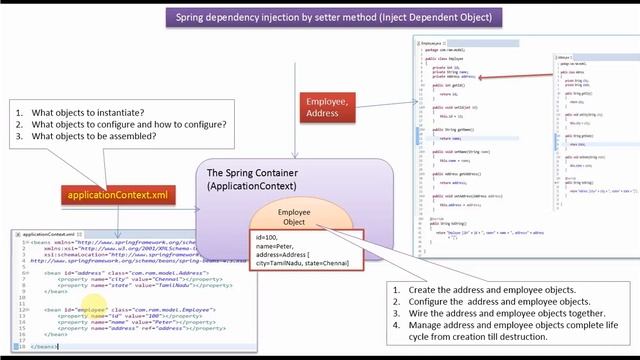This screenshot has height=360, width=640.
Task: Click XML line 15 address ref property
Action: [141, 328]
